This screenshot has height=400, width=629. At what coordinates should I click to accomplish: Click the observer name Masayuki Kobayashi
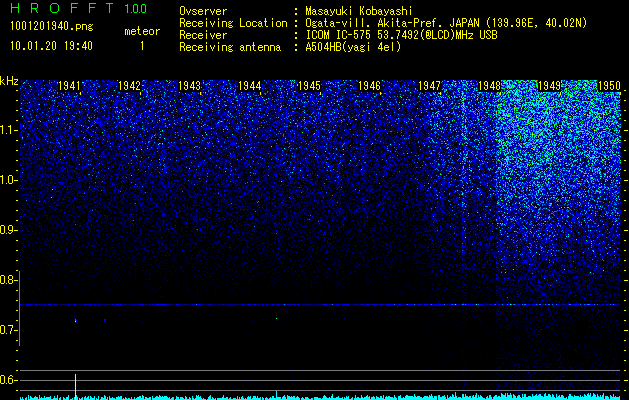tap(359, 11)
